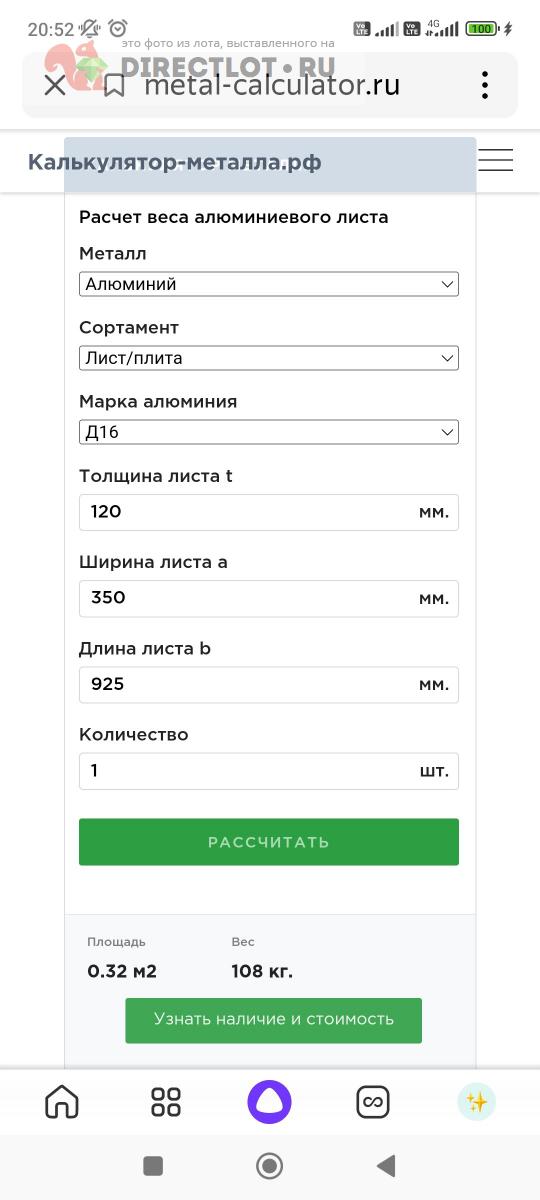Tap the bookmark icon in the address bar
Screen dimensions: 540x1200
pos(114,86)
